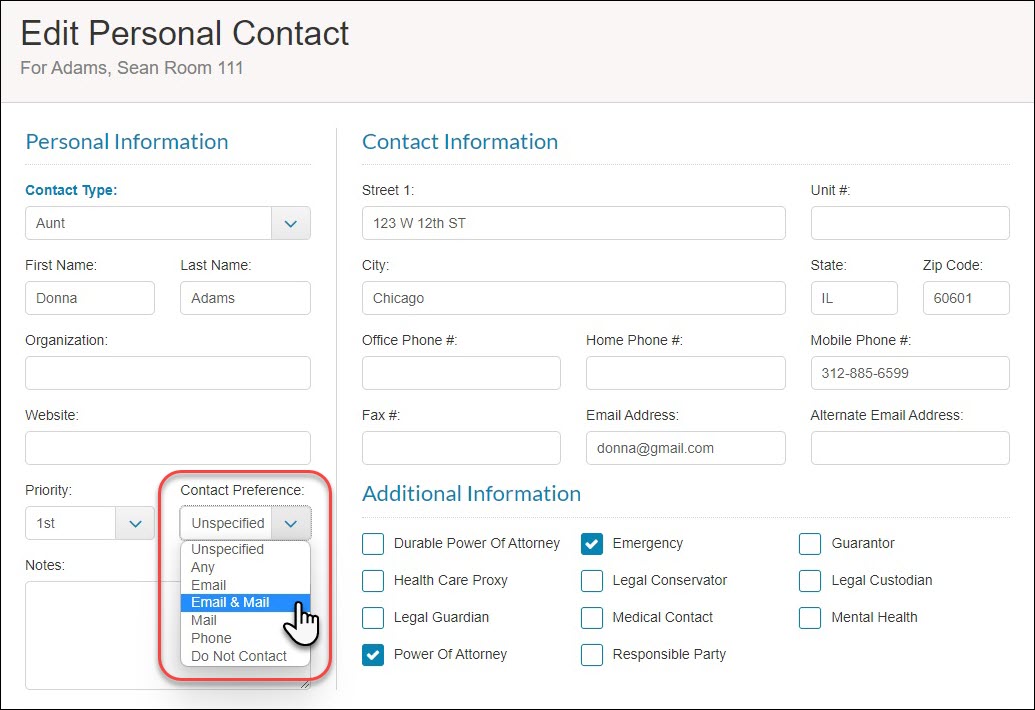Click the Street 1 address field
The height and width of the screenshot is (710, 1035).
coord(574,223)
